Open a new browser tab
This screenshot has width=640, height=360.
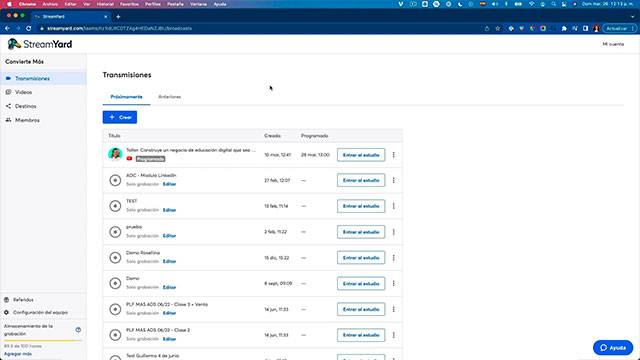click(x=118, y=17)
